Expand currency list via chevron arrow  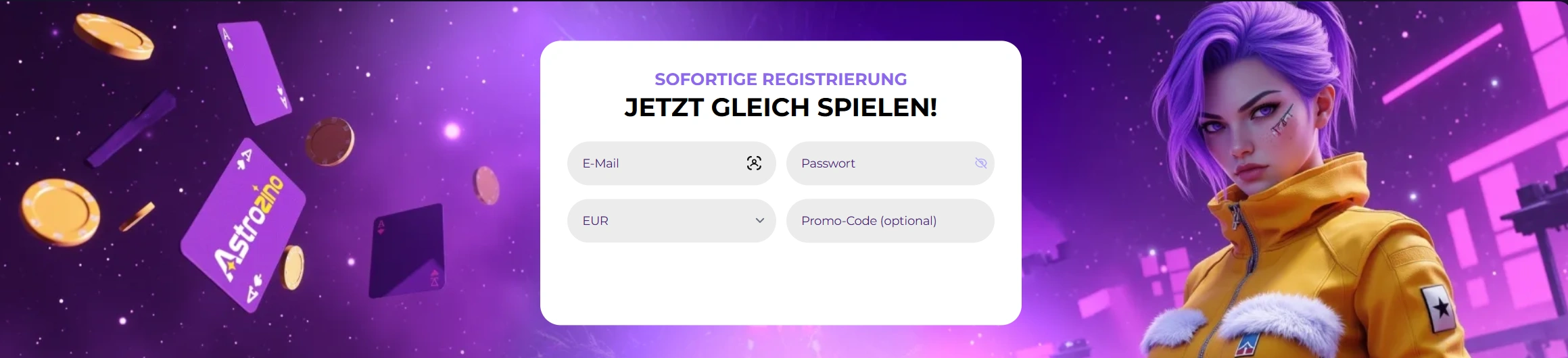coord(760,221)
